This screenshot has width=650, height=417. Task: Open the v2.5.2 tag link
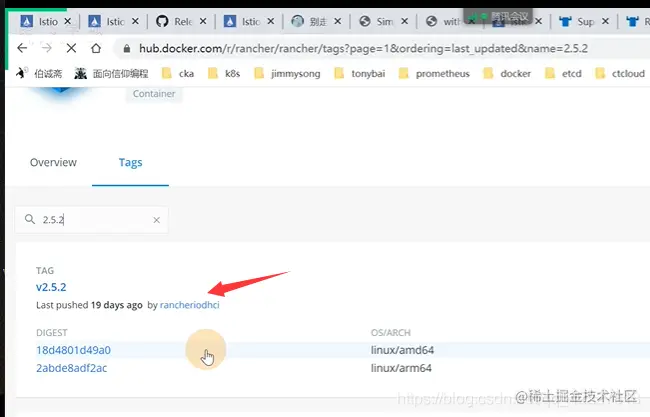coord(51,287)
